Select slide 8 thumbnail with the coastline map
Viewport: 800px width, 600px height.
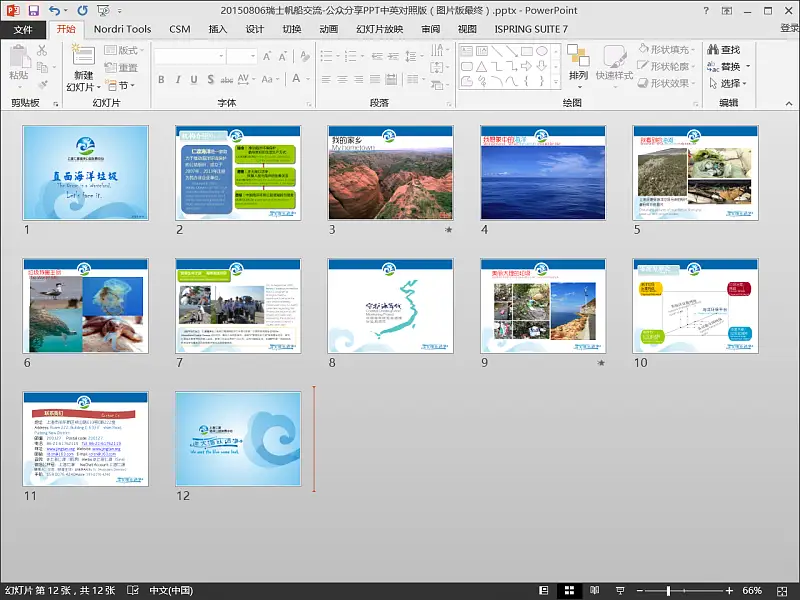click(x=390, y=306)
